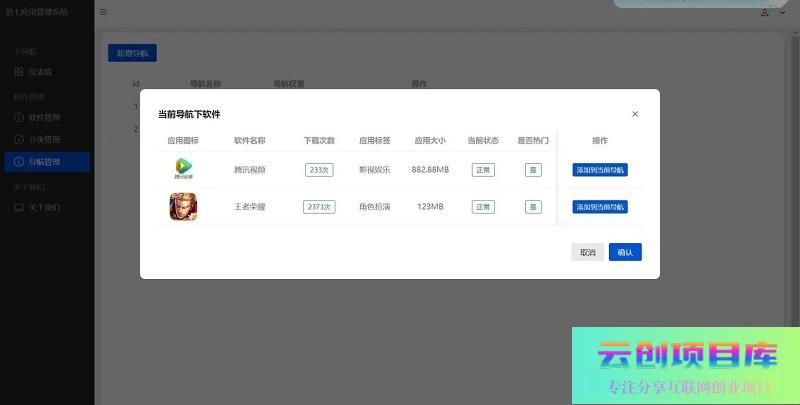800x405 pixels.
Task: Click the 233次 download count tag
Action: pyautogui.click(x=319, y=170)
